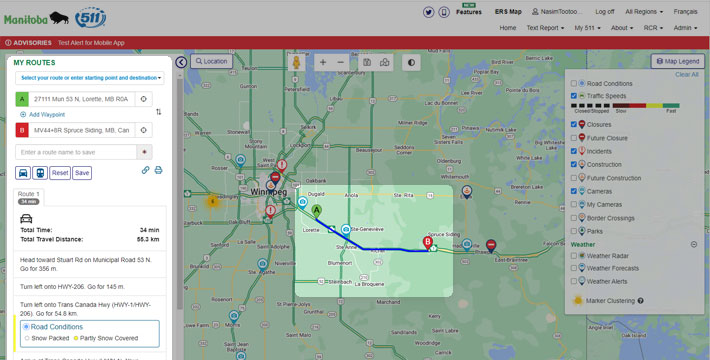
Task: Open the user account NasimTootoo
Action: [x=558, y=12]
